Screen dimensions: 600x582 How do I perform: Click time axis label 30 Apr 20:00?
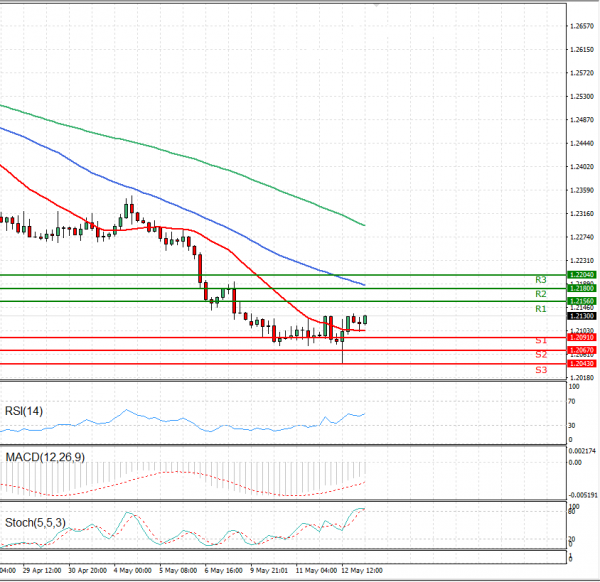pos(87,571)
